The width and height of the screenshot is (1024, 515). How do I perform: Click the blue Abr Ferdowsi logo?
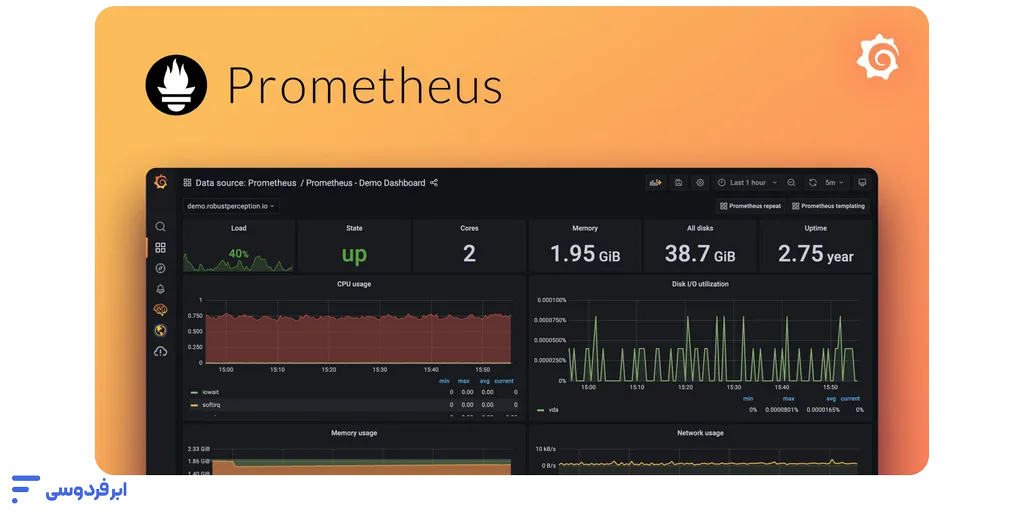pos(69,490)
